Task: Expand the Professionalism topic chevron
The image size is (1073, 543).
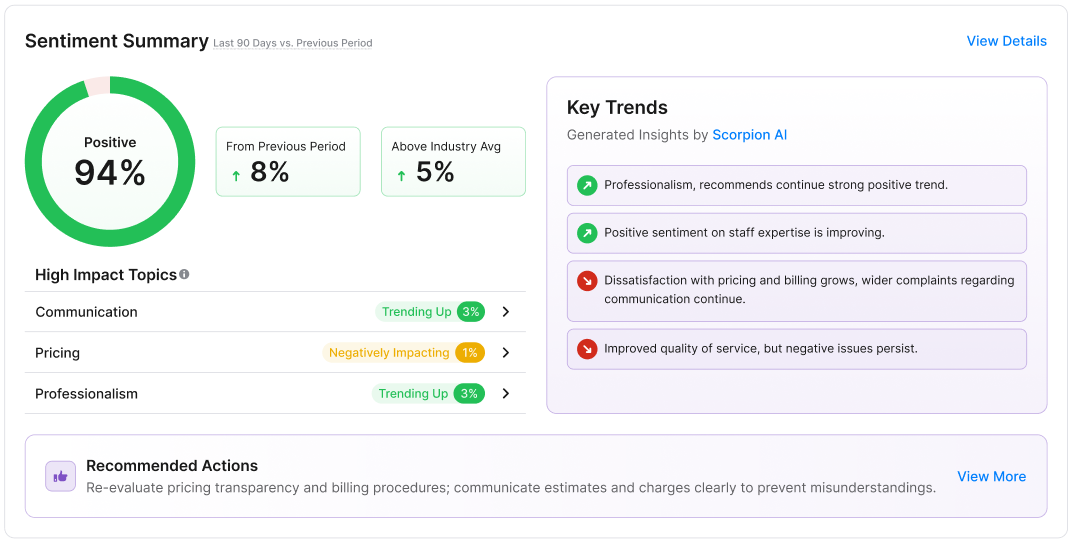Action: 506,394
